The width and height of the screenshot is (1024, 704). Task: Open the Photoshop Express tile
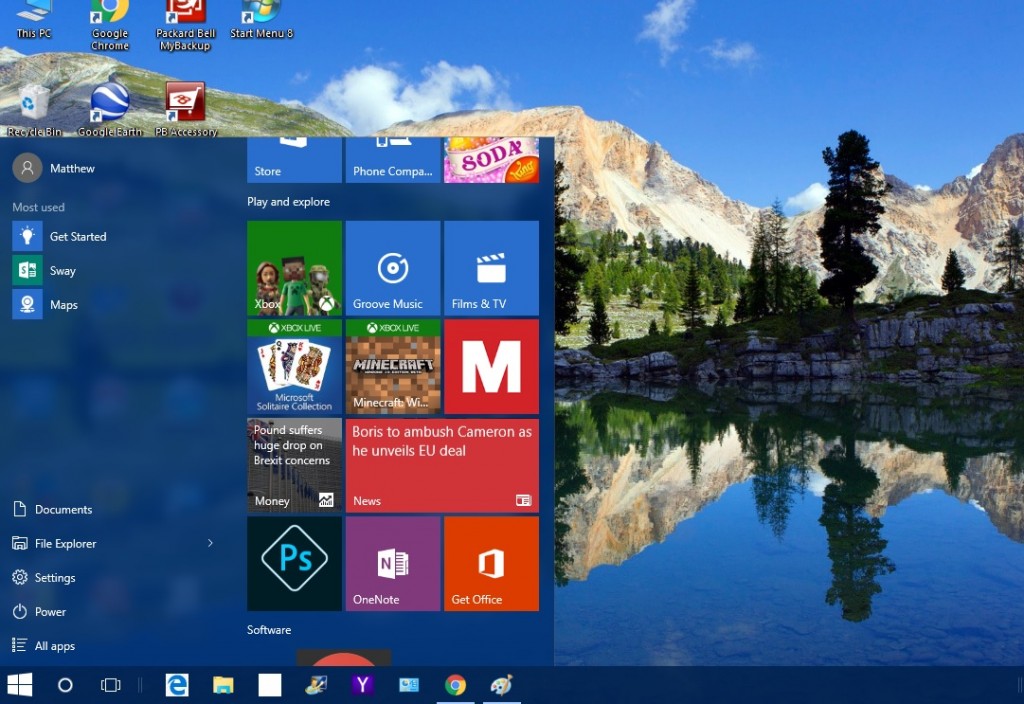point(293,563)
